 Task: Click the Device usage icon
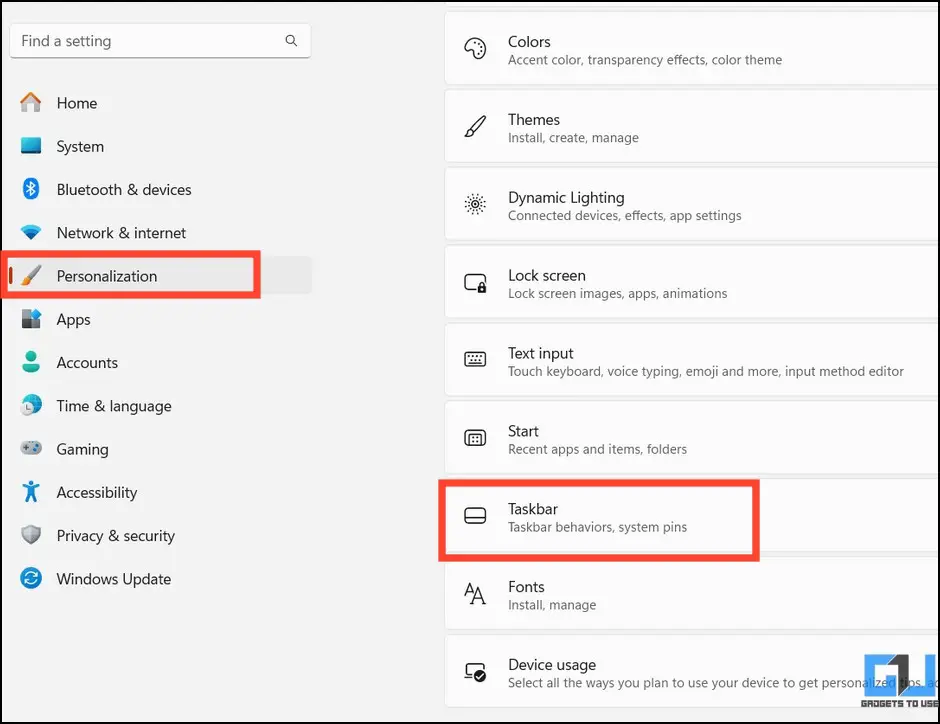pos(475,671)
